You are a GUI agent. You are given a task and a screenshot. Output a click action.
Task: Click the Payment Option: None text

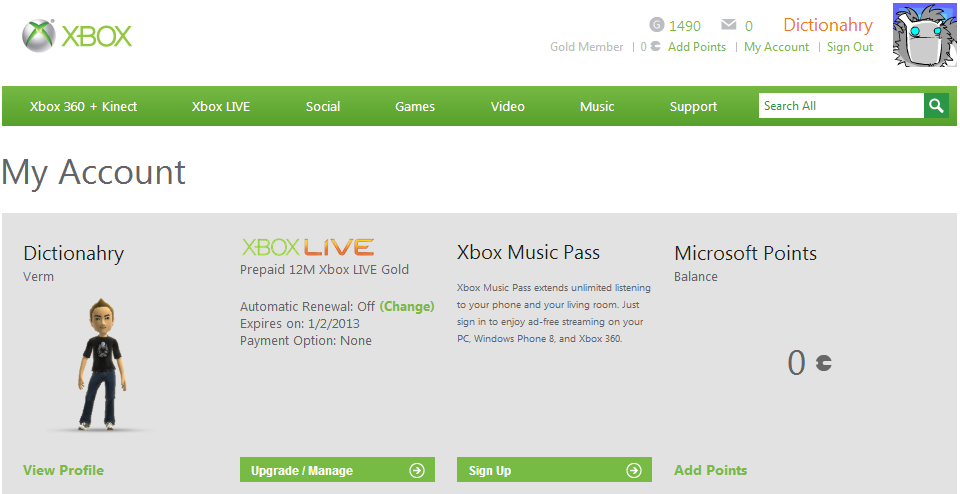(x=306, y=341)
